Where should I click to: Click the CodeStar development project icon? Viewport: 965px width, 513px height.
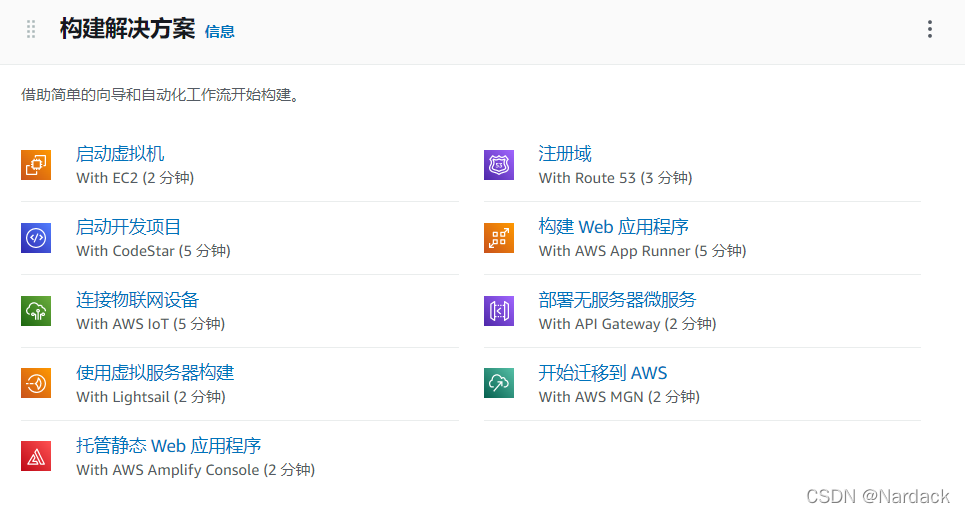(36, 238)
